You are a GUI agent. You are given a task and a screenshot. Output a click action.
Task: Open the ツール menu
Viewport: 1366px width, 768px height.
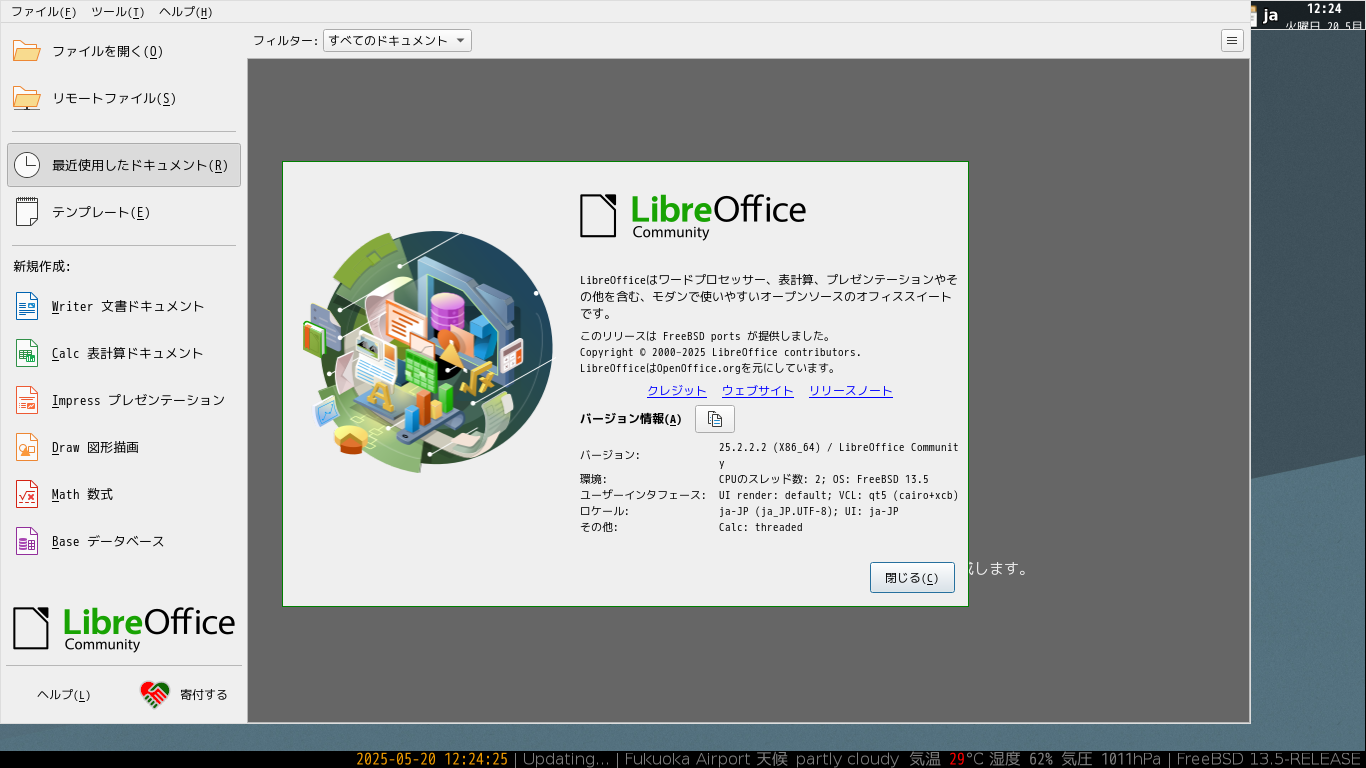[x=117, y=12]
